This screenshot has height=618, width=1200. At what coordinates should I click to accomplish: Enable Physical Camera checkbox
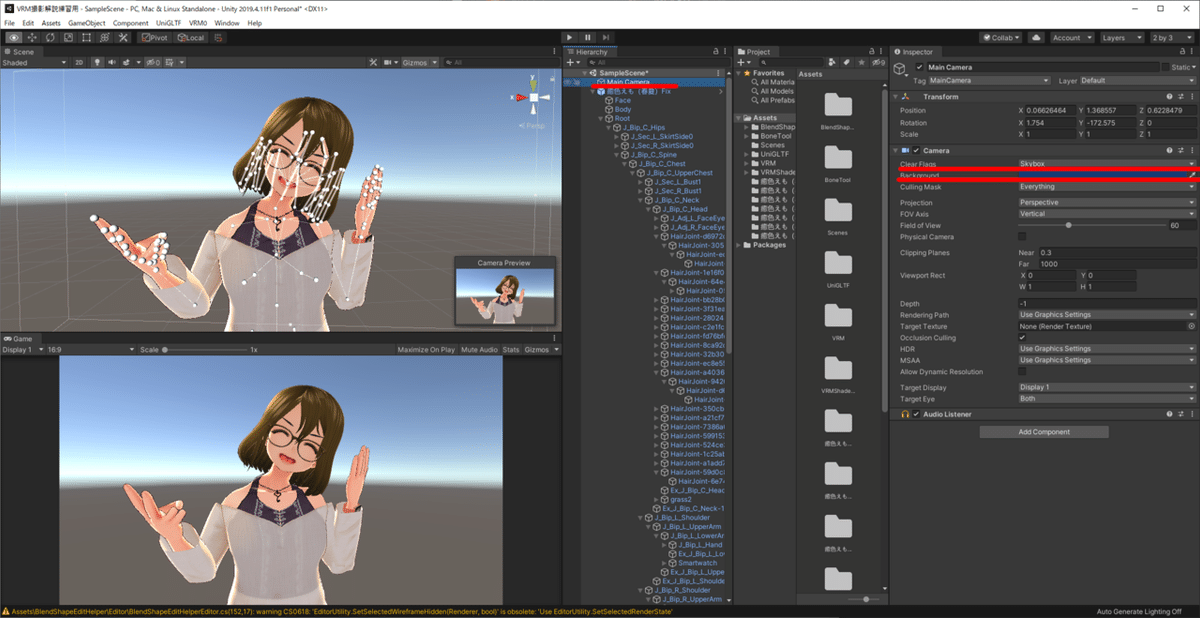pyautogui.click(x=1022, y=237)
